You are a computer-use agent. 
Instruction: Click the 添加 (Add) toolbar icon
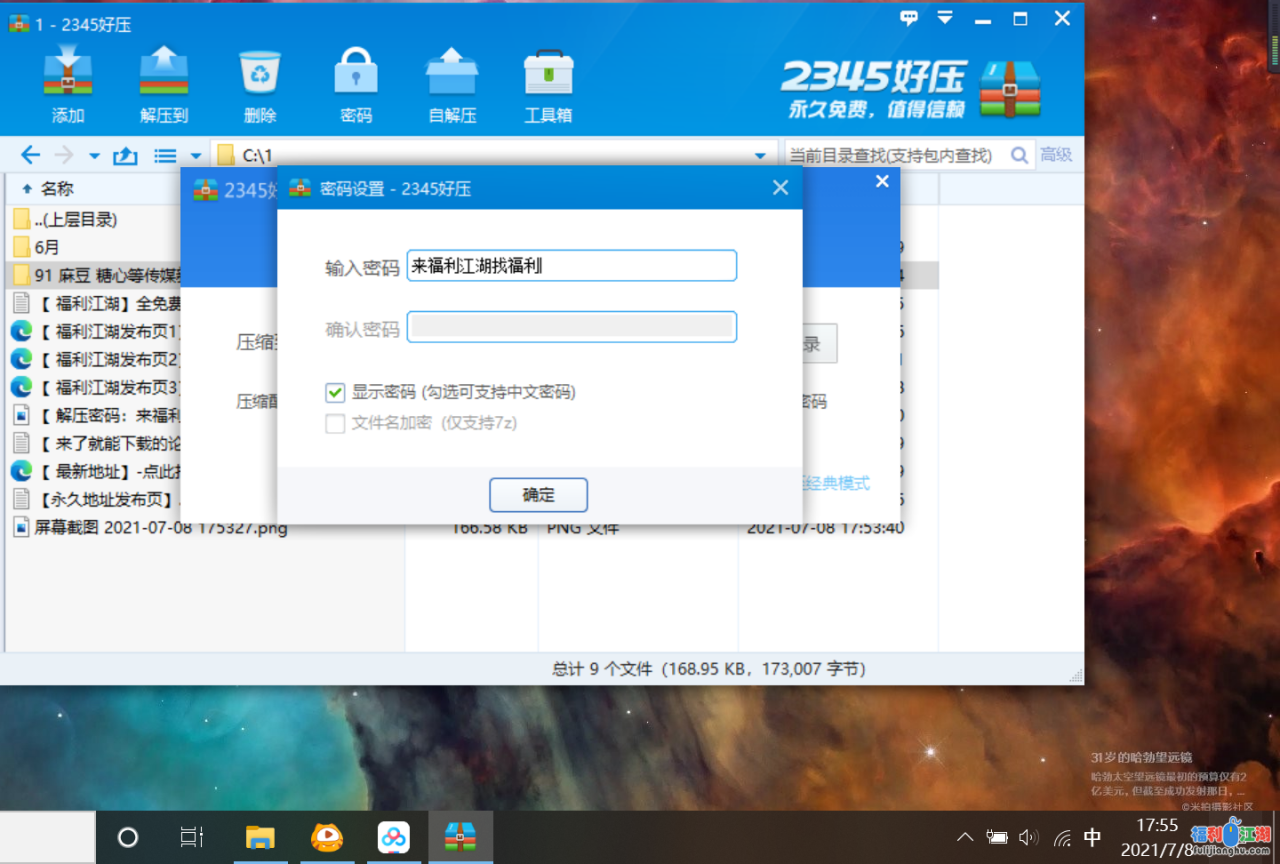pyautogui.click(x=68, y=74)
